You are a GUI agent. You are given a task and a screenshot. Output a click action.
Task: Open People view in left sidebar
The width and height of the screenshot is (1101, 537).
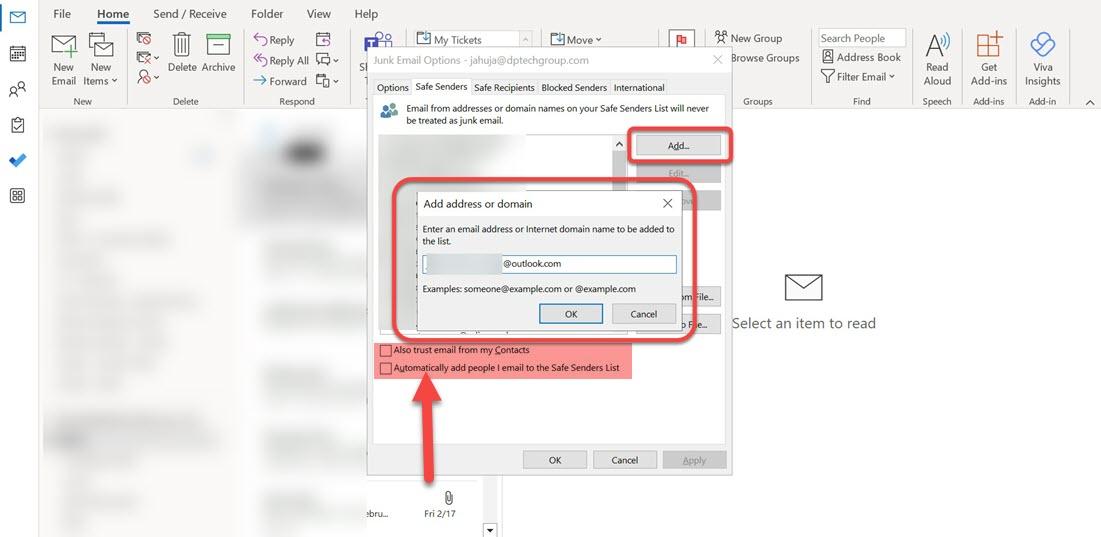click(17, 90)
